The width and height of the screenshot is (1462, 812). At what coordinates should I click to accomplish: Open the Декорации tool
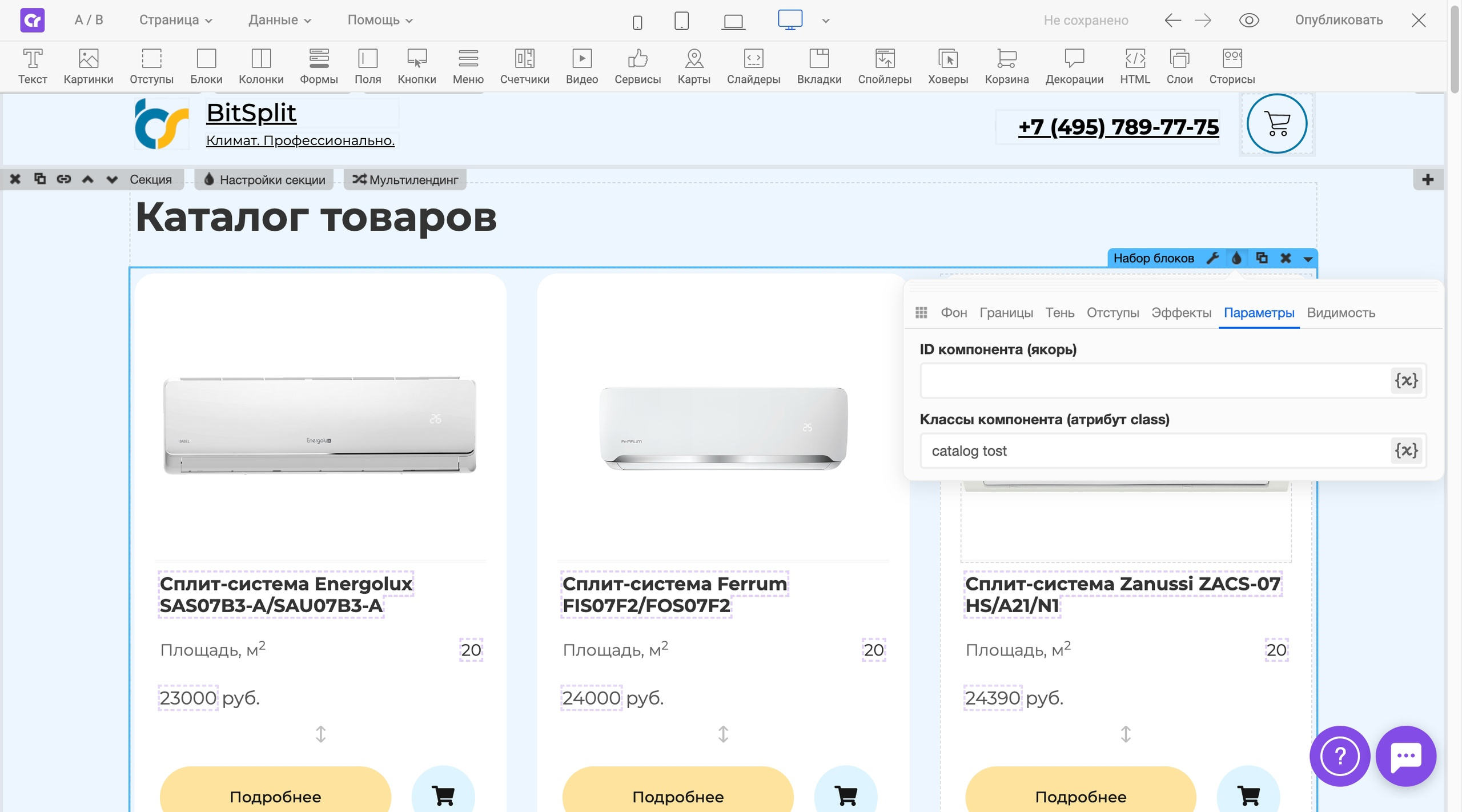click(x=1074, y=66)
